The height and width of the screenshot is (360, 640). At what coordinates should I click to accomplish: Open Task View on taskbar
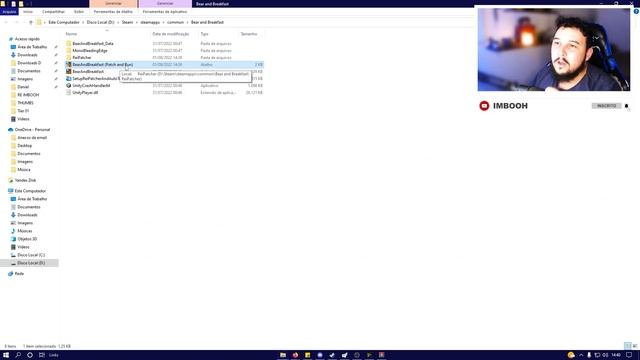tap(42, 355)
